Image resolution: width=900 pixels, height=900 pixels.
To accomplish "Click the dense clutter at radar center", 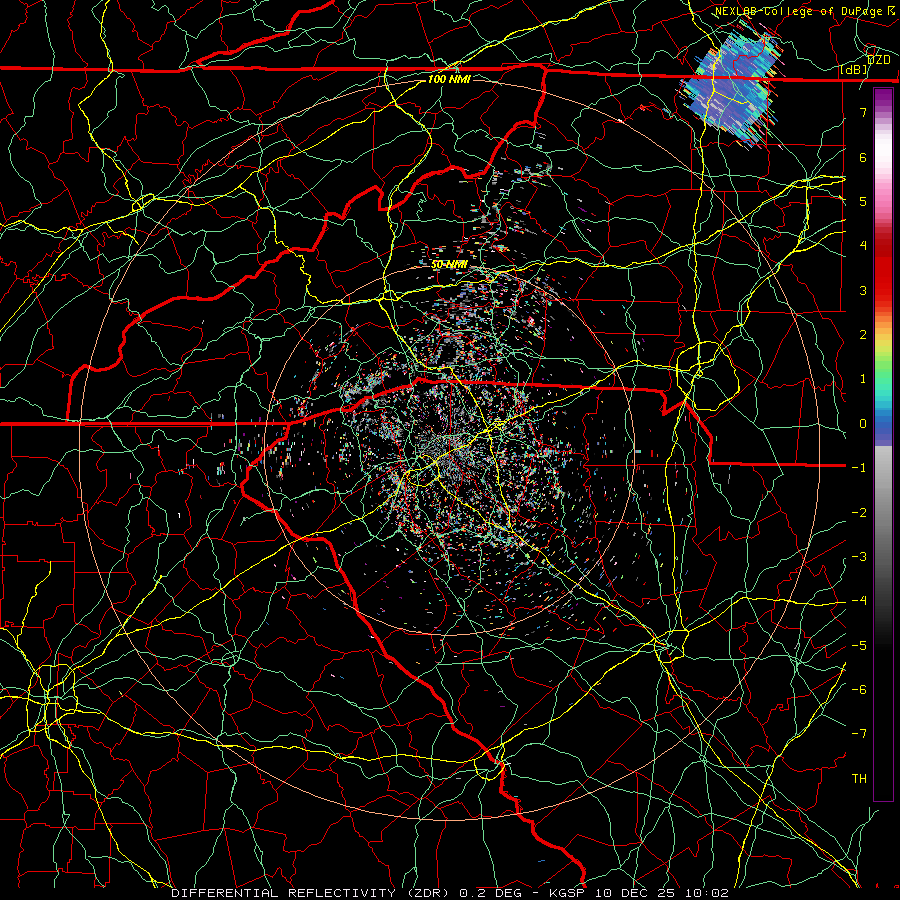I will (451, 451).
